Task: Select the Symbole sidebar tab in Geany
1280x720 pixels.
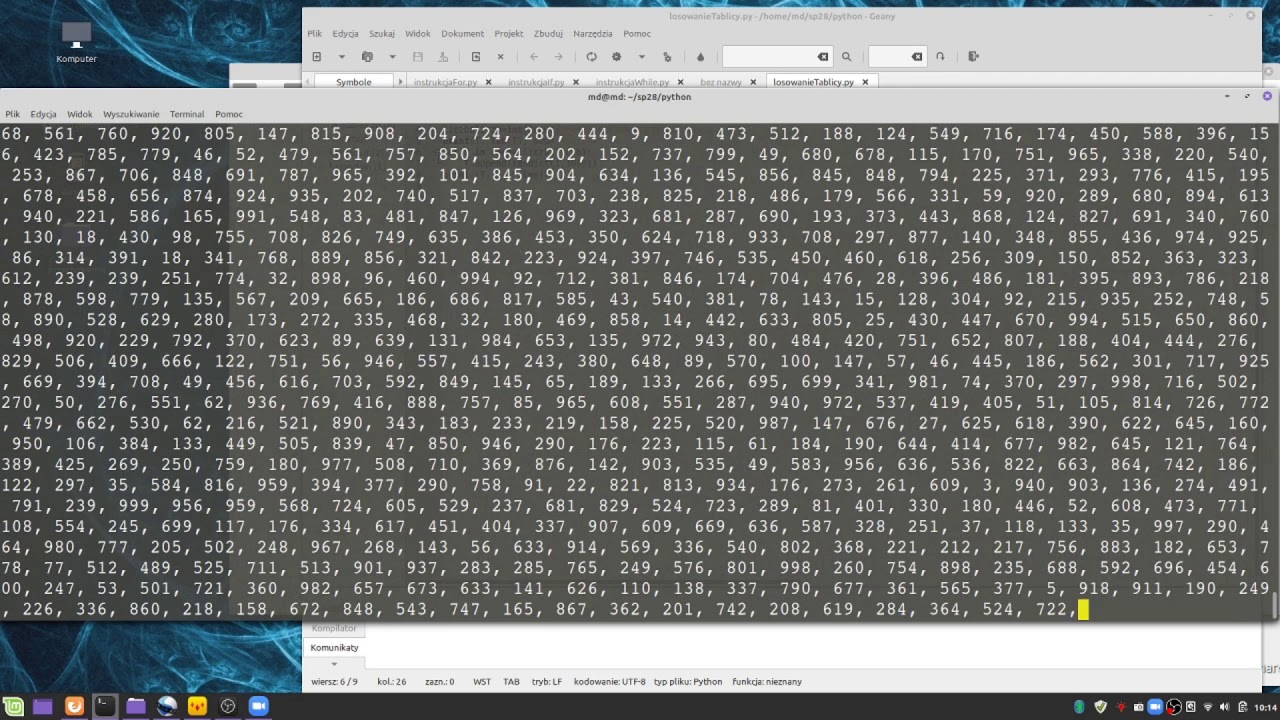Action: (x=353, y=82)
